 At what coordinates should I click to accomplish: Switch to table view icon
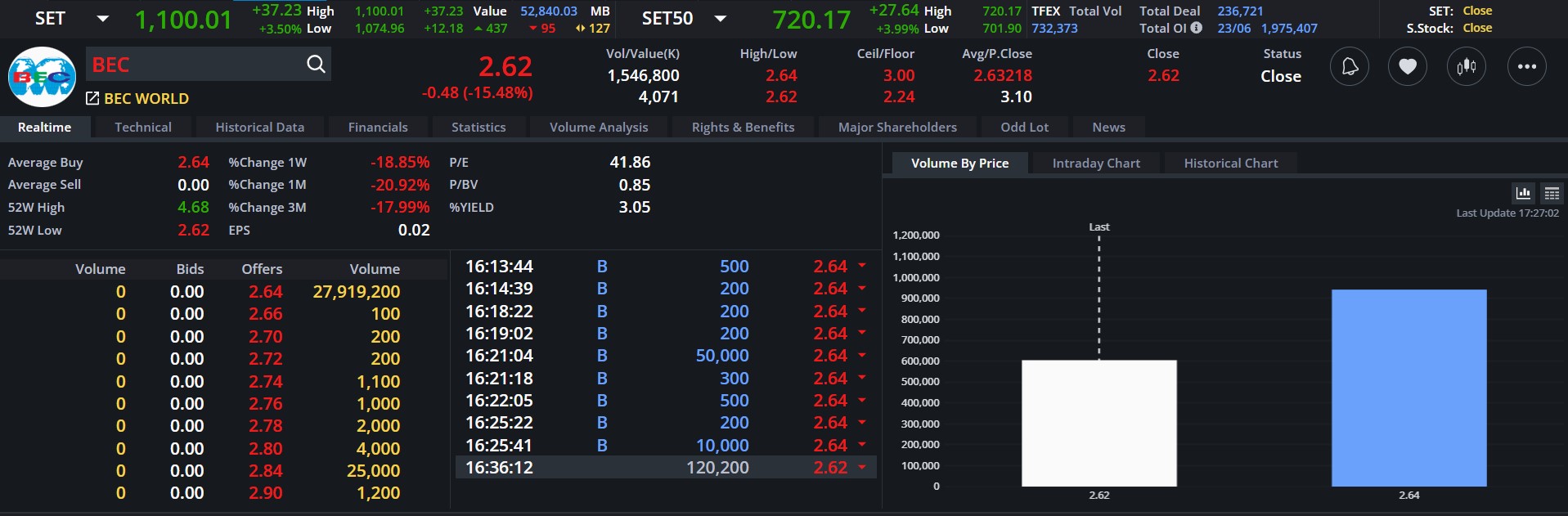[x=1552, y=193]
